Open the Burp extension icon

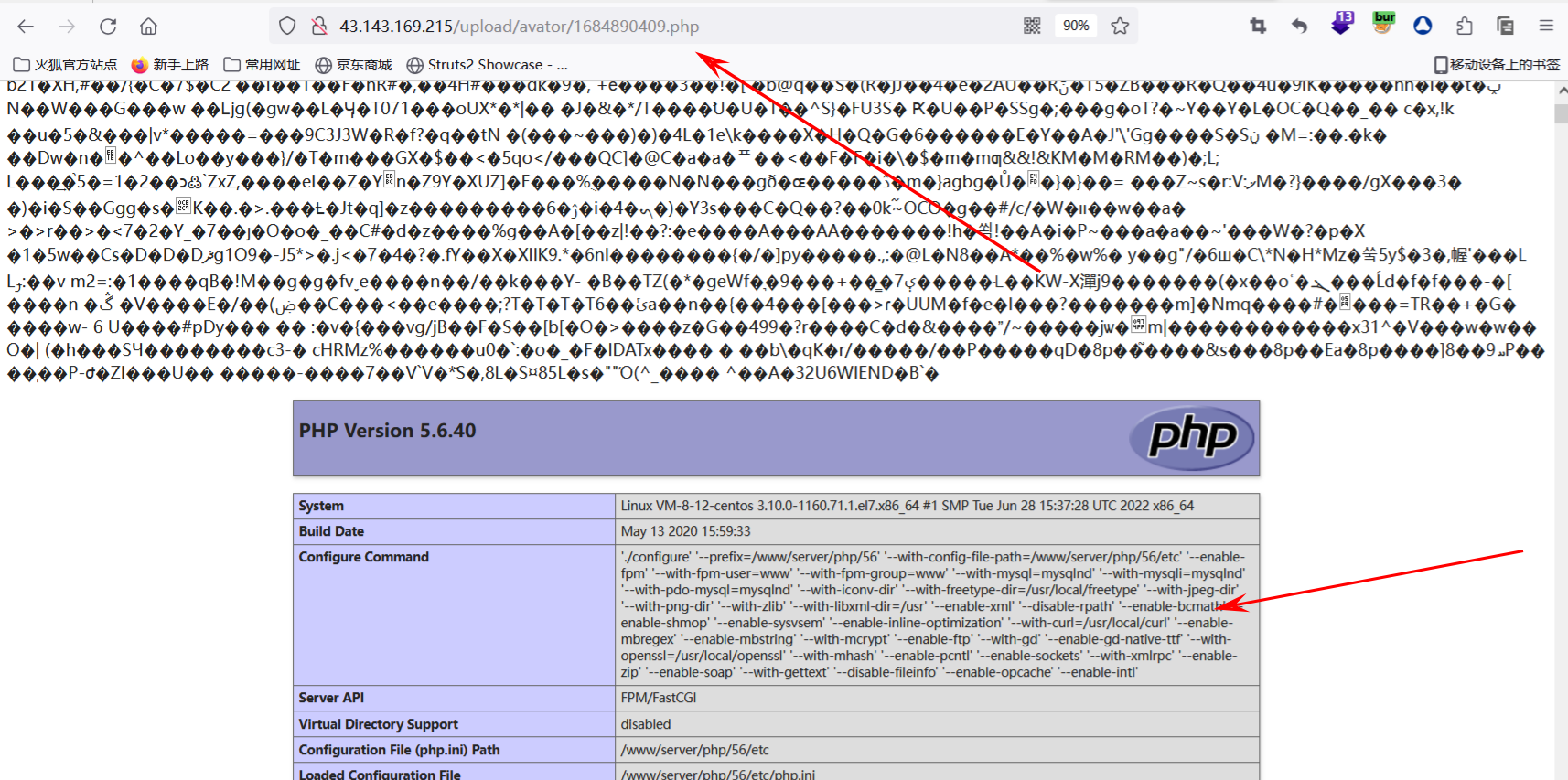pos(1383,24)
